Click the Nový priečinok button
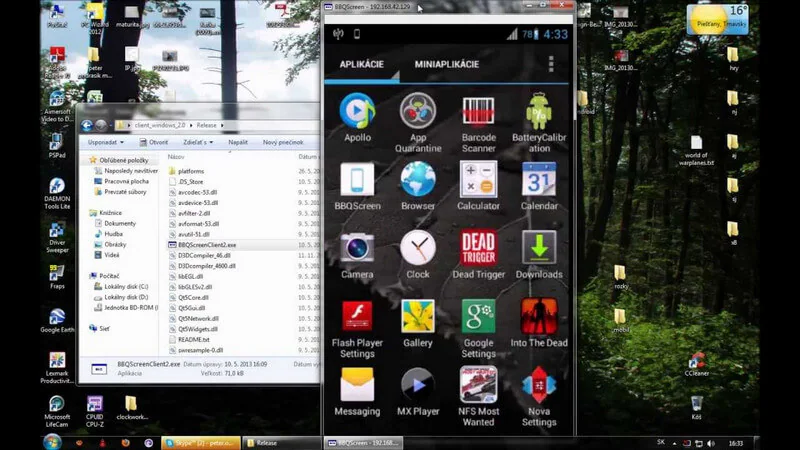Screen dimensions: 800x450 (x=283, y=142)
